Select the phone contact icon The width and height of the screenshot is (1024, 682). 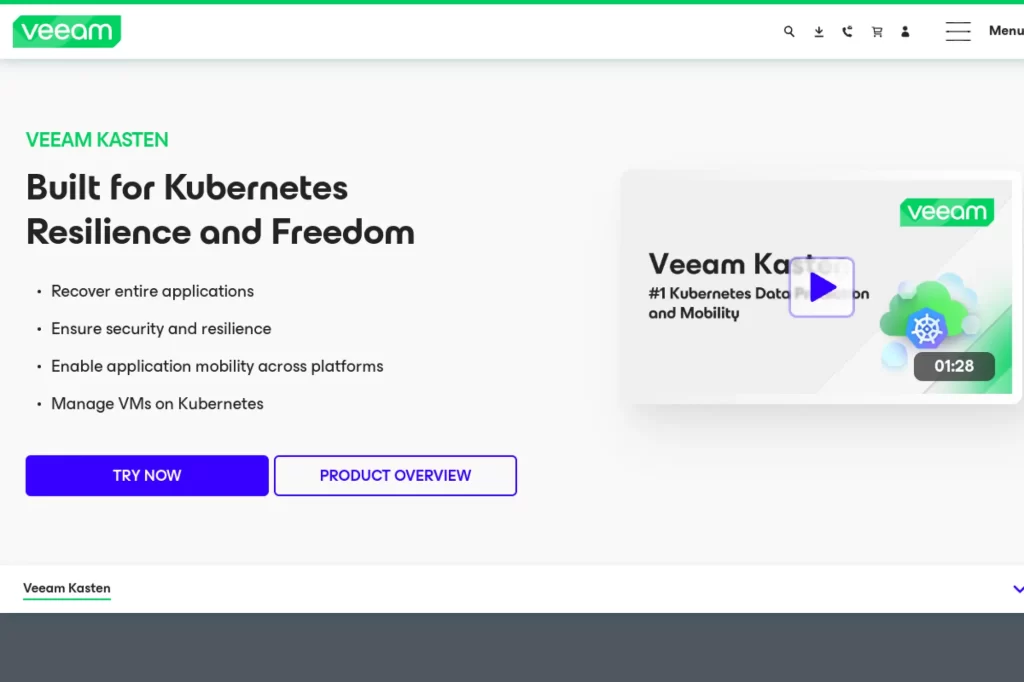click(x=847, y=31)
